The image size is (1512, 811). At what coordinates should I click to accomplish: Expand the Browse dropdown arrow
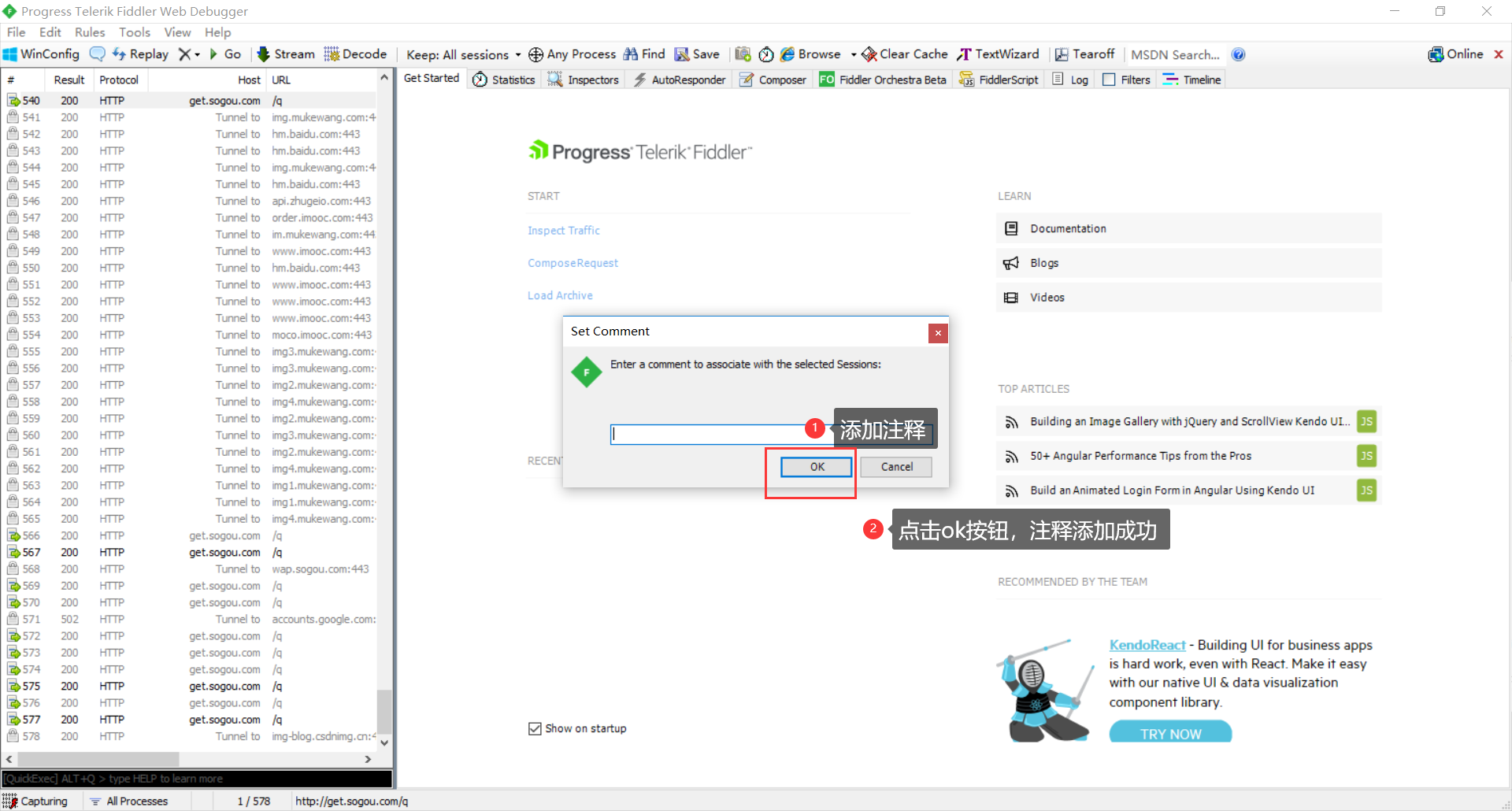coord(854,54)
